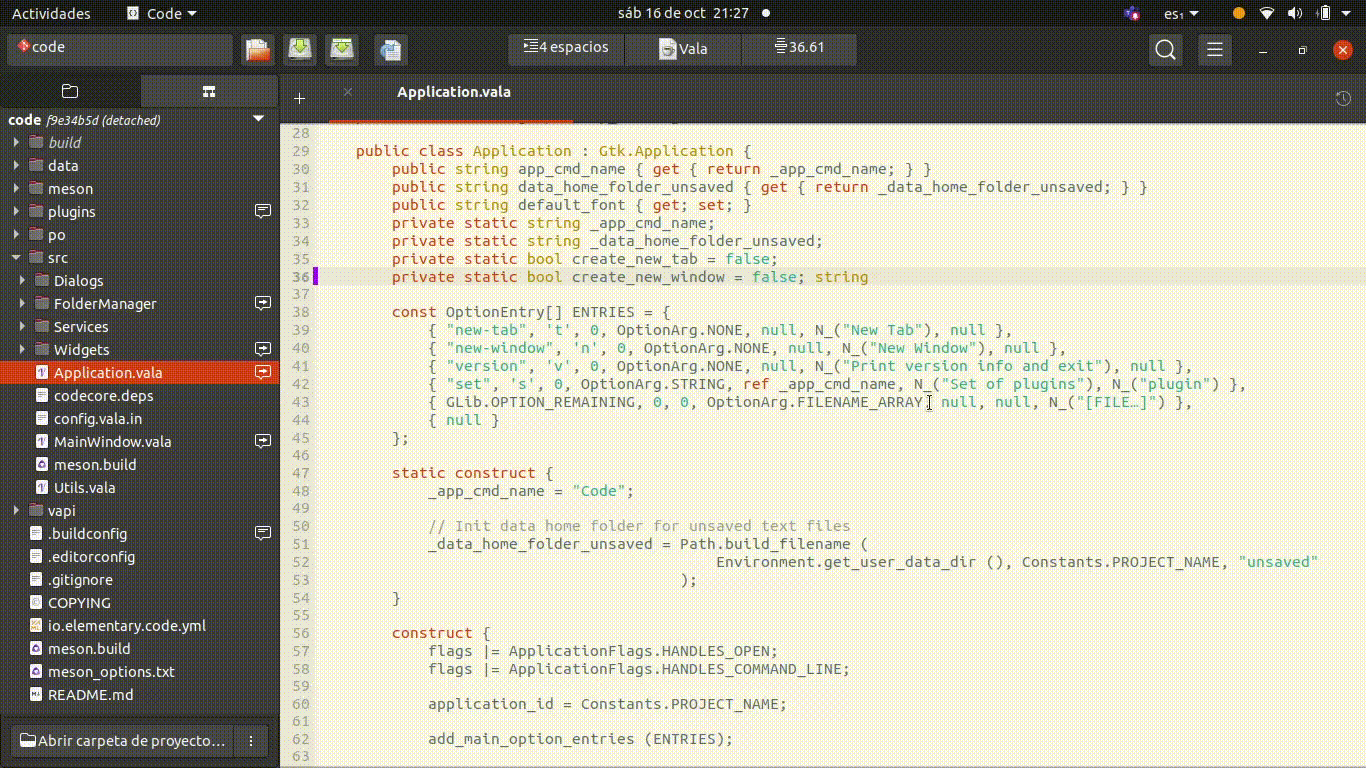Open .gitignore file
This screenshot has height=768, width=1366.
click(139, 579)
